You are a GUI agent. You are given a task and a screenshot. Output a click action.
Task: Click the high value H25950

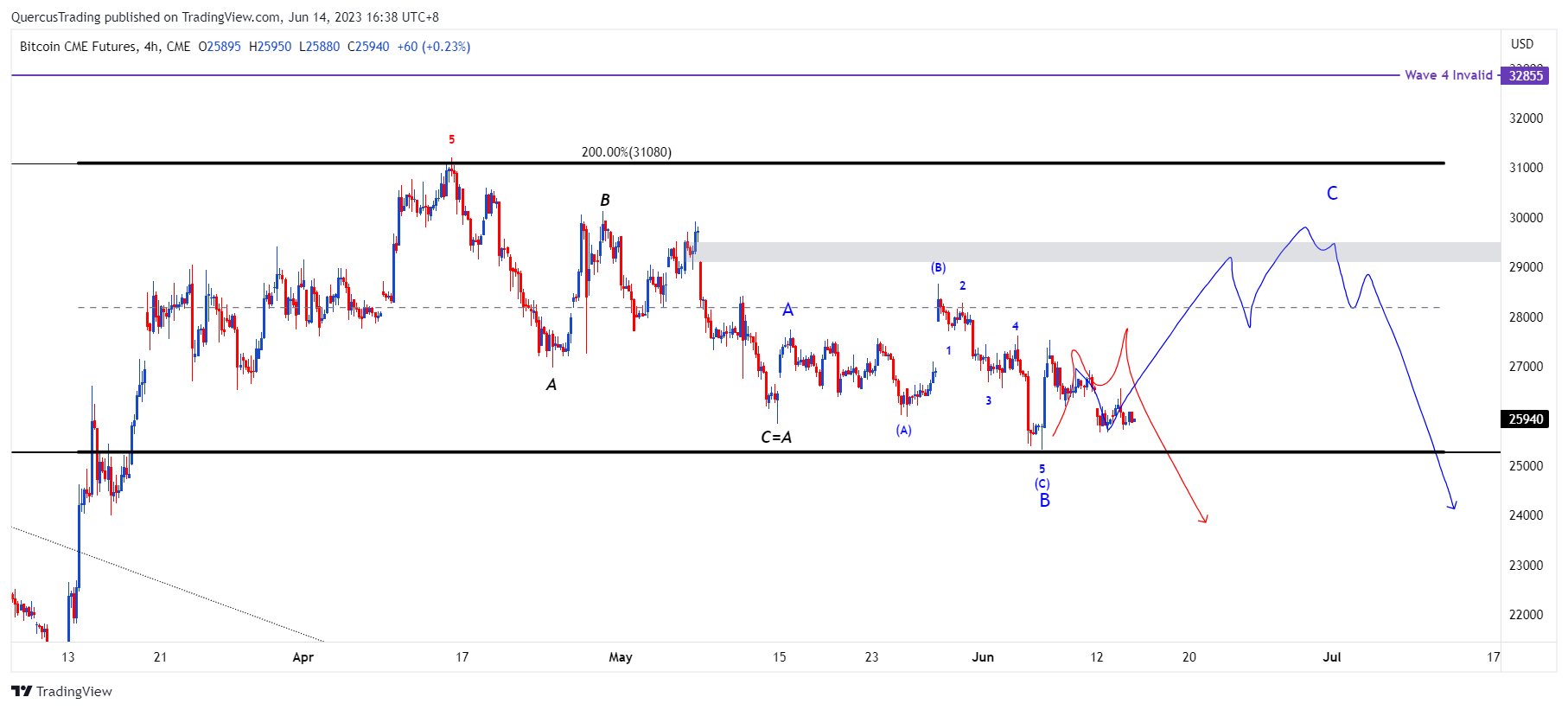(270, 47)
